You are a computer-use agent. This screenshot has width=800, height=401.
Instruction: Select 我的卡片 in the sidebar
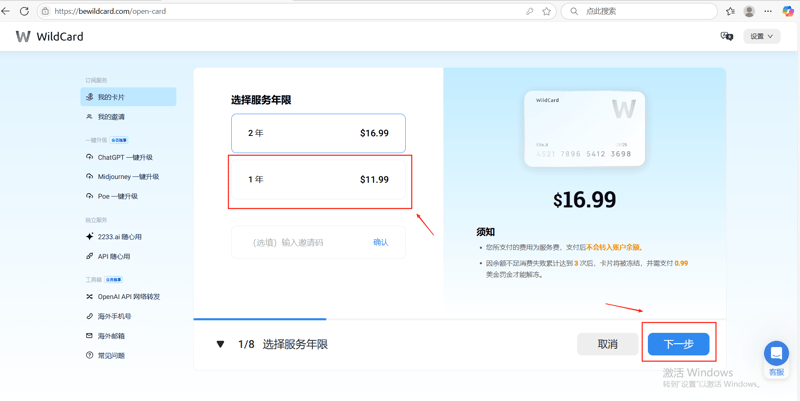tap(128, 97)
